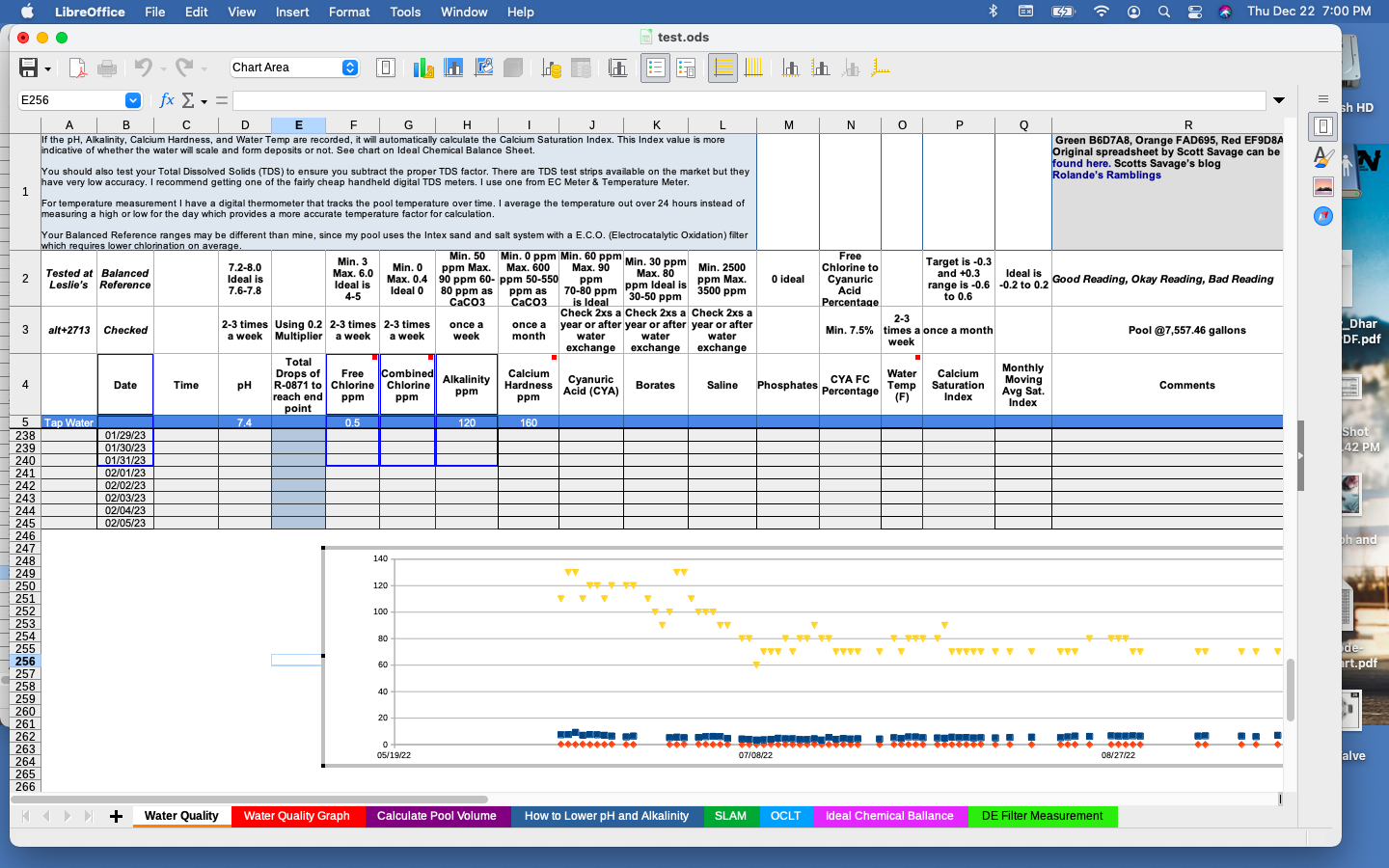This screenshot has width=1389, height=868.
Task: Follow the 'Rolande's Ramblings' link
Action: pos(1106,175)
